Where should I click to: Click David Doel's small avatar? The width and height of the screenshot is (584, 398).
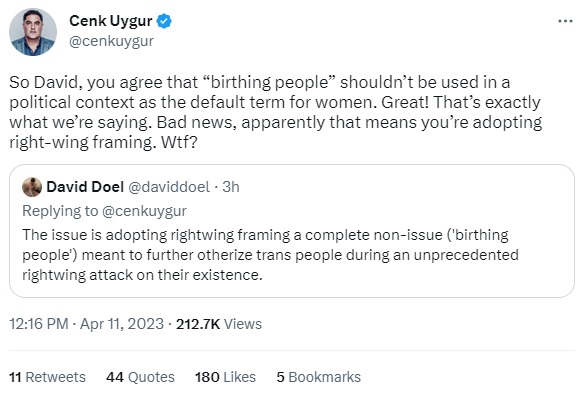click(x=32, y=187)
